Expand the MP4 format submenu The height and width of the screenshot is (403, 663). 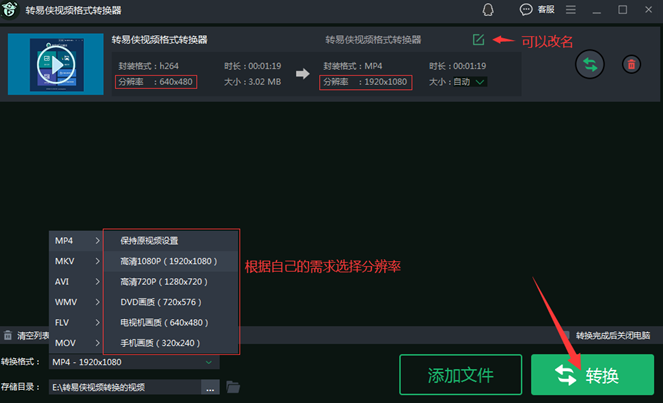[x=76, y=241]
